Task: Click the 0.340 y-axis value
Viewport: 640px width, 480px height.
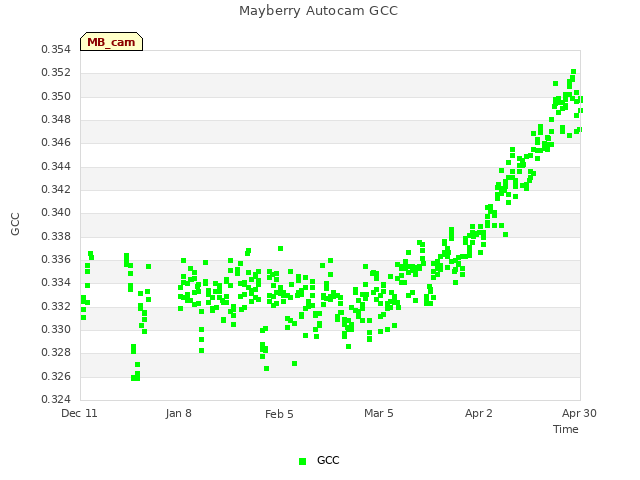Action: click(56, 213)
